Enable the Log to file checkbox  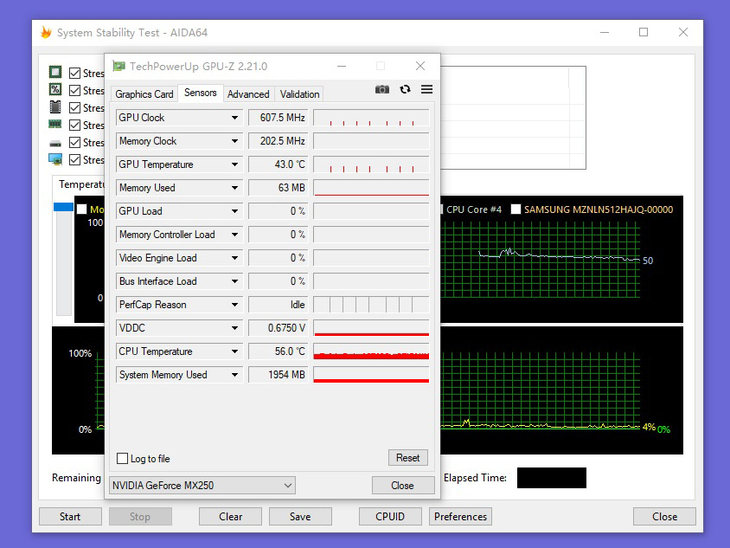(x=122, y=458)
